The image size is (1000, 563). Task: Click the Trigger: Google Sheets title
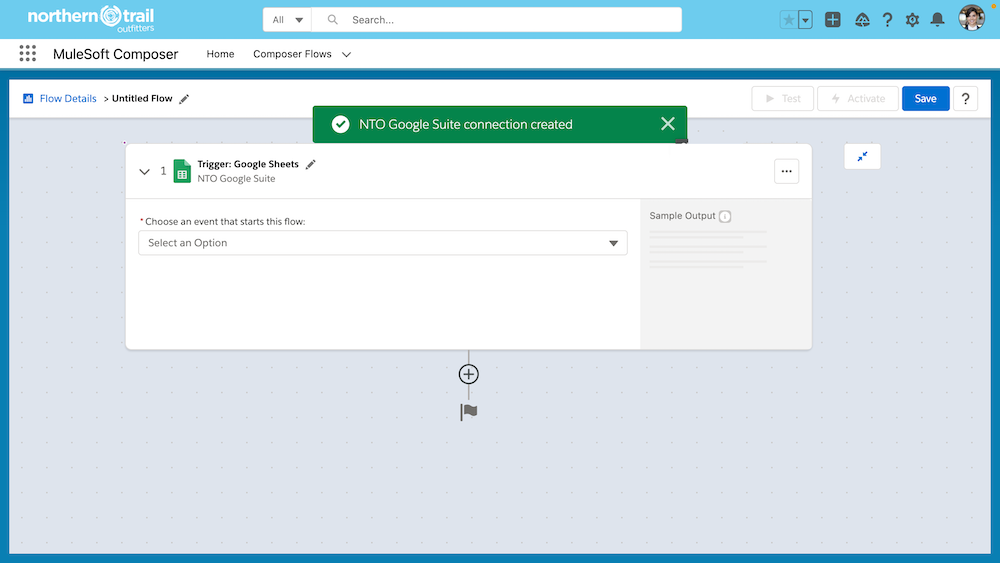[248, 164]
